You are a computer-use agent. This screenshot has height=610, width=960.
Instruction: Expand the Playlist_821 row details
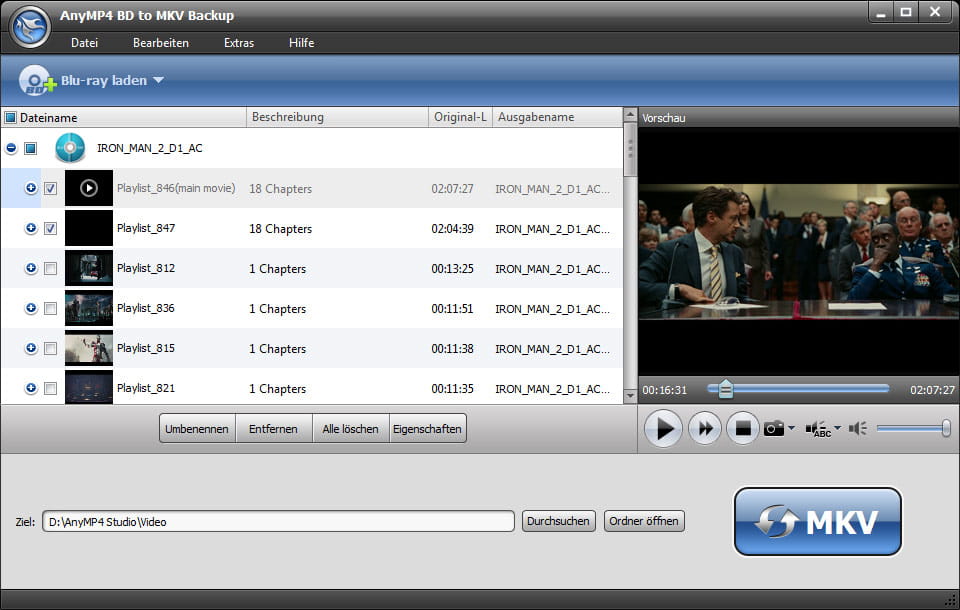pos(31,388)
